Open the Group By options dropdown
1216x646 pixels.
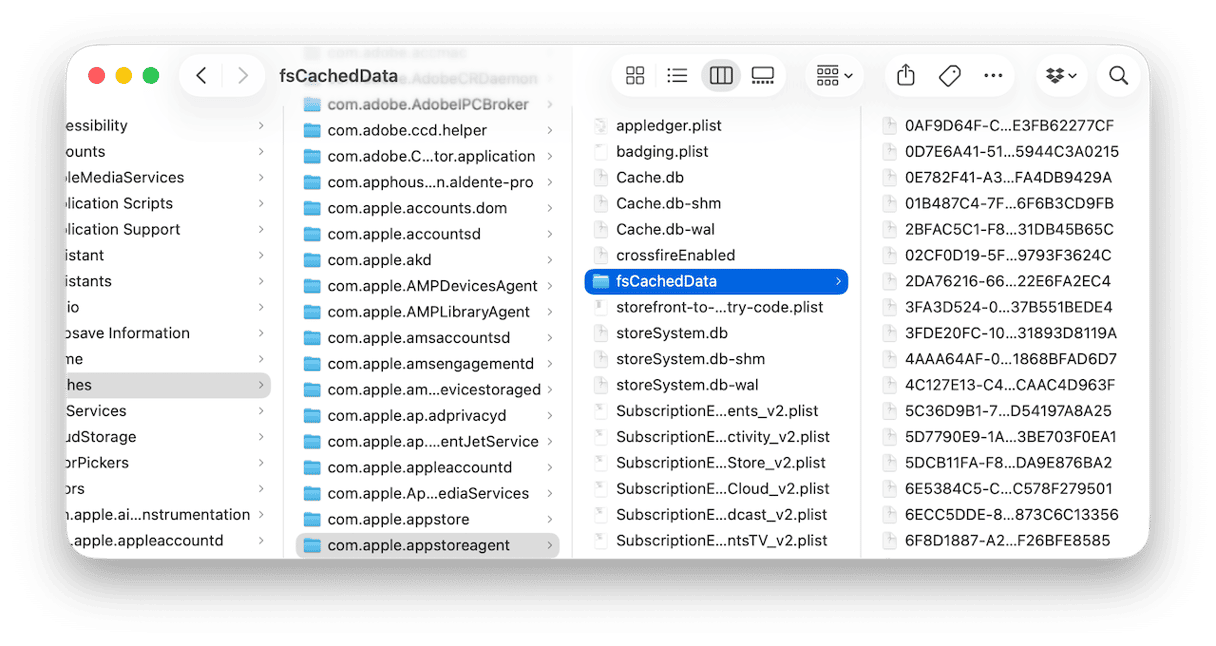point(834,76)
